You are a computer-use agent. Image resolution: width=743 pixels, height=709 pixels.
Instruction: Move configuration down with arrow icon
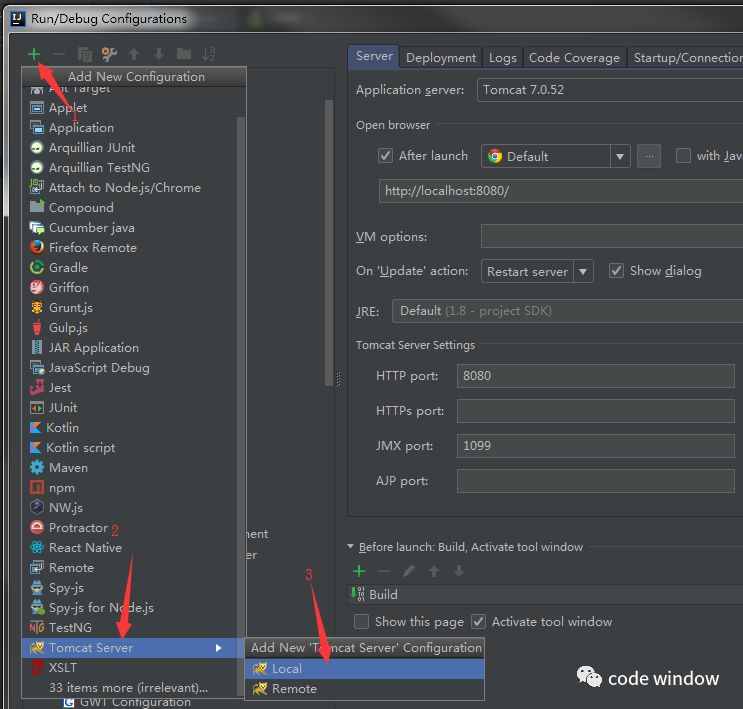pyautogui.click(x=159, y=55)
